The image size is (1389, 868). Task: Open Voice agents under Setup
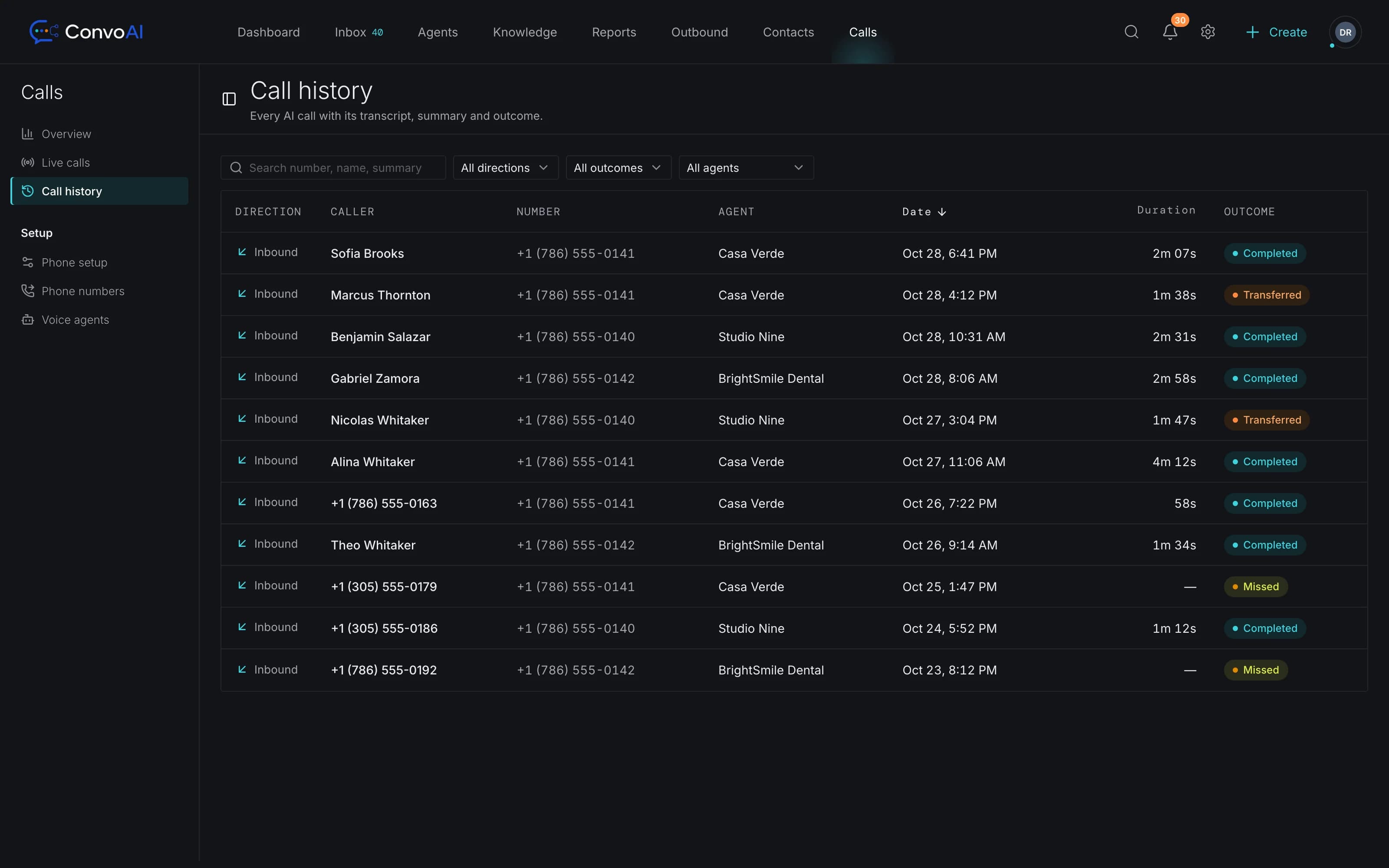[x=99, y=320]
